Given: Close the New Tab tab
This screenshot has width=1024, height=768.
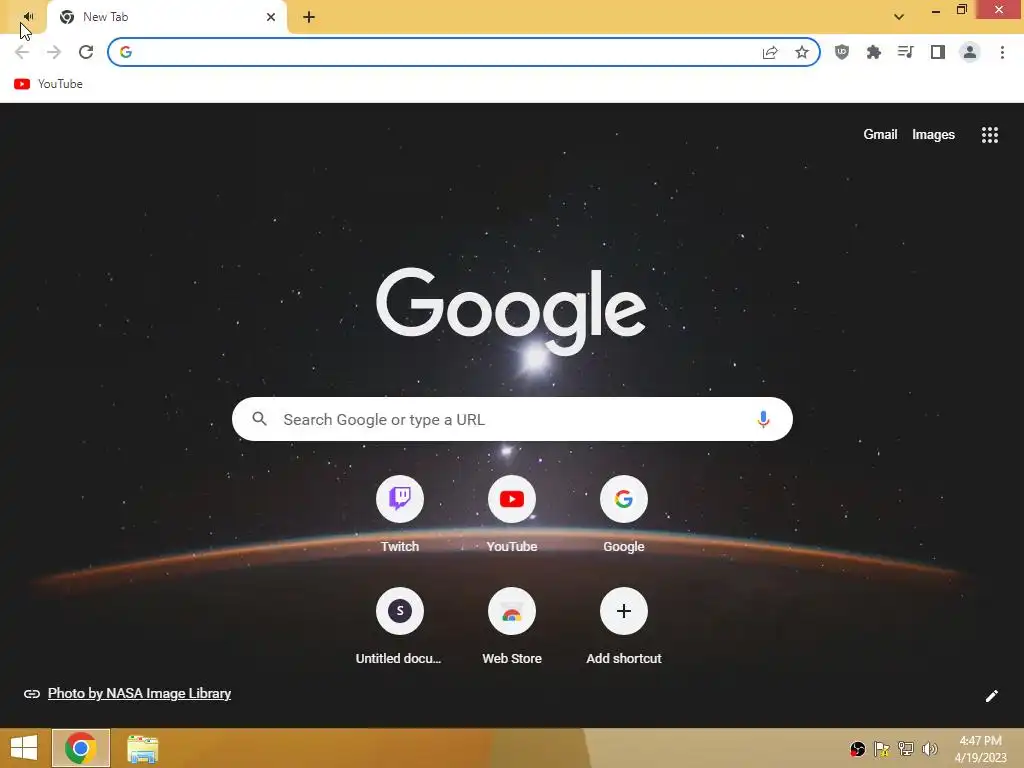Looking at the screenshot, I should coord(270,17).
